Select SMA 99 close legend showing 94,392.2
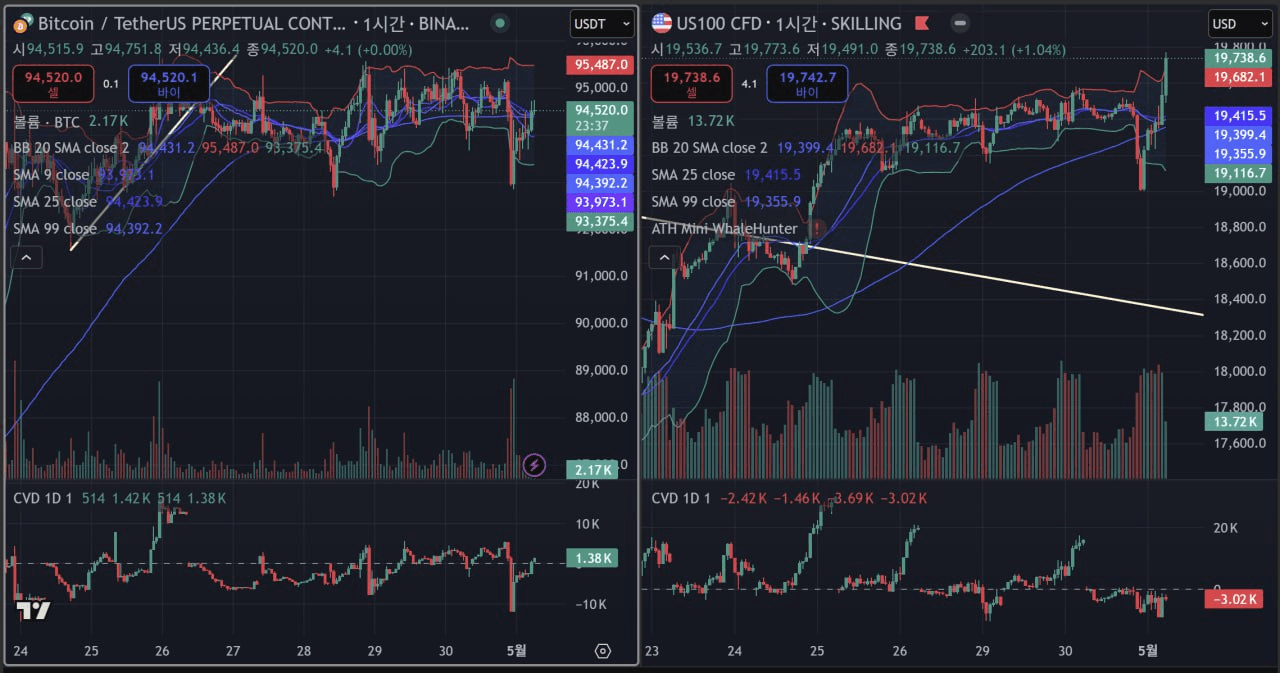This screenshot has height=673, width=1280. click(88, 229)
